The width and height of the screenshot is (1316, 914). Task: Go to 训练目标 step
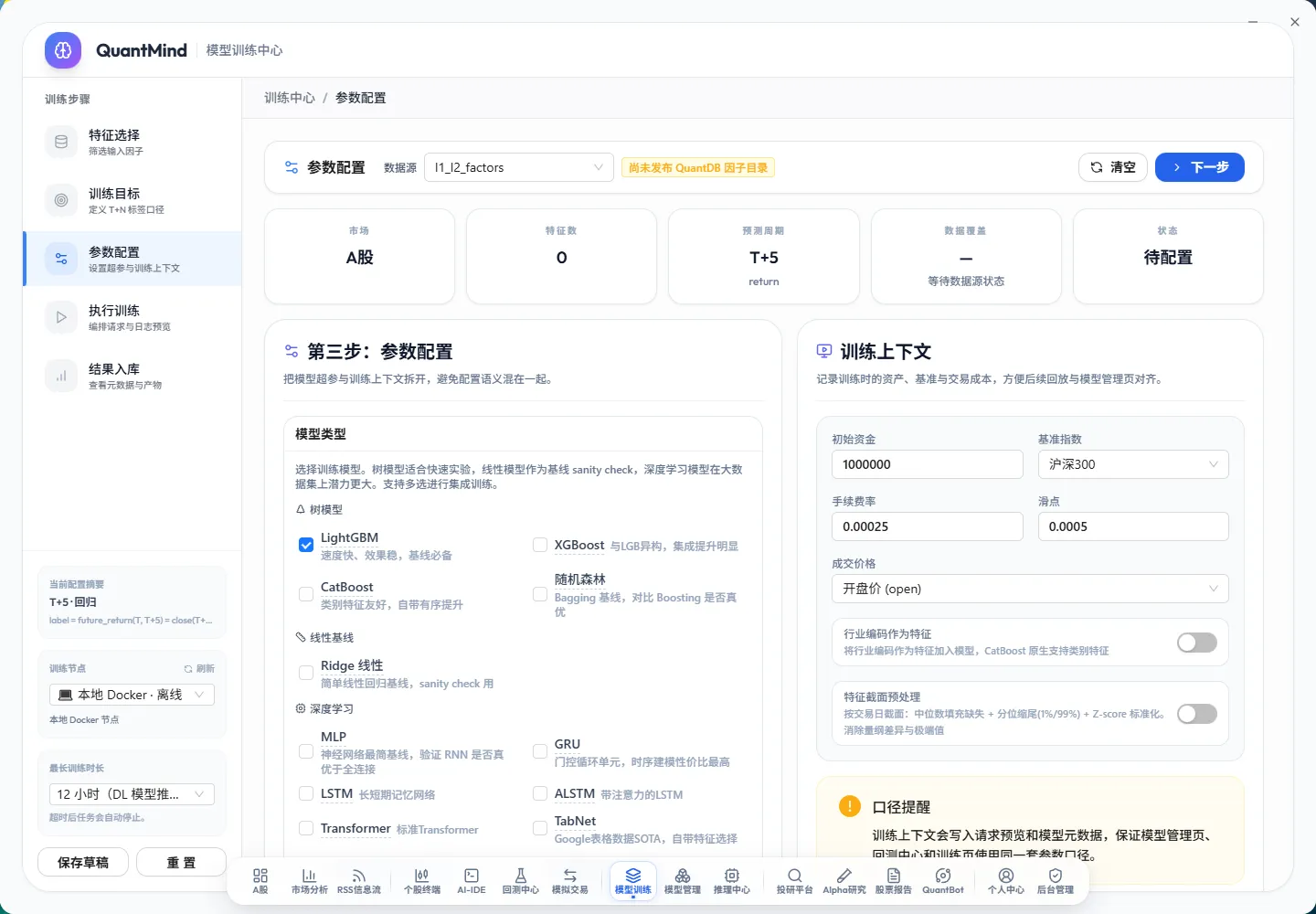point(133,200)
